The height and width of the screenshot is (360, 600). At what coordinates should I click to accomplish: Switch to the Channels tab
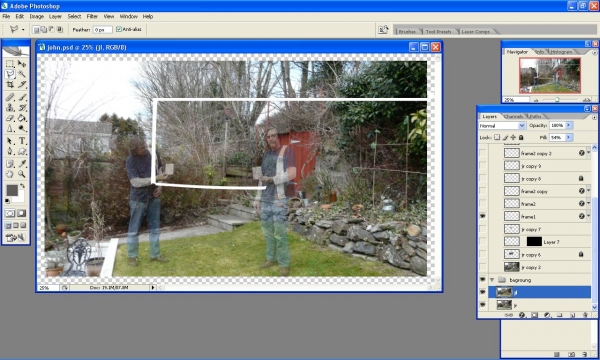point(513,116)
